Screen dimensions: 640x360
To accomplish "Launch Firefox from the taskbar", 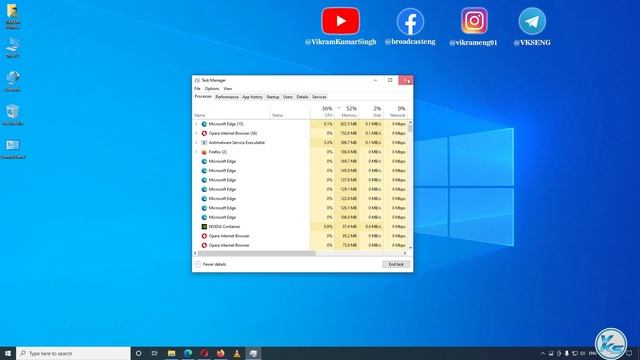I will coord(220,353).
